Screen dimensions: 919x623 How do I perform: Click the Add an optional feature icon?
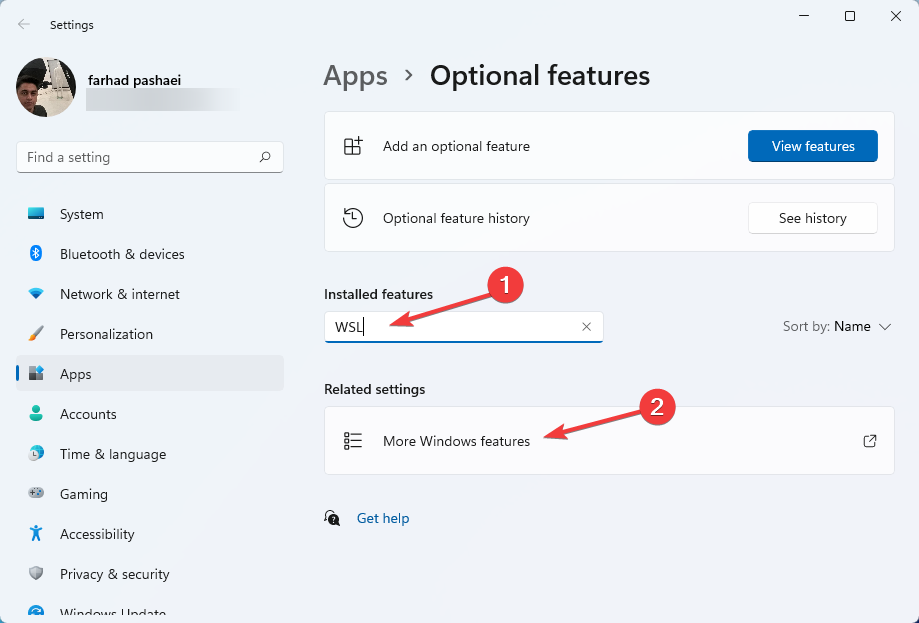[353, 145]
